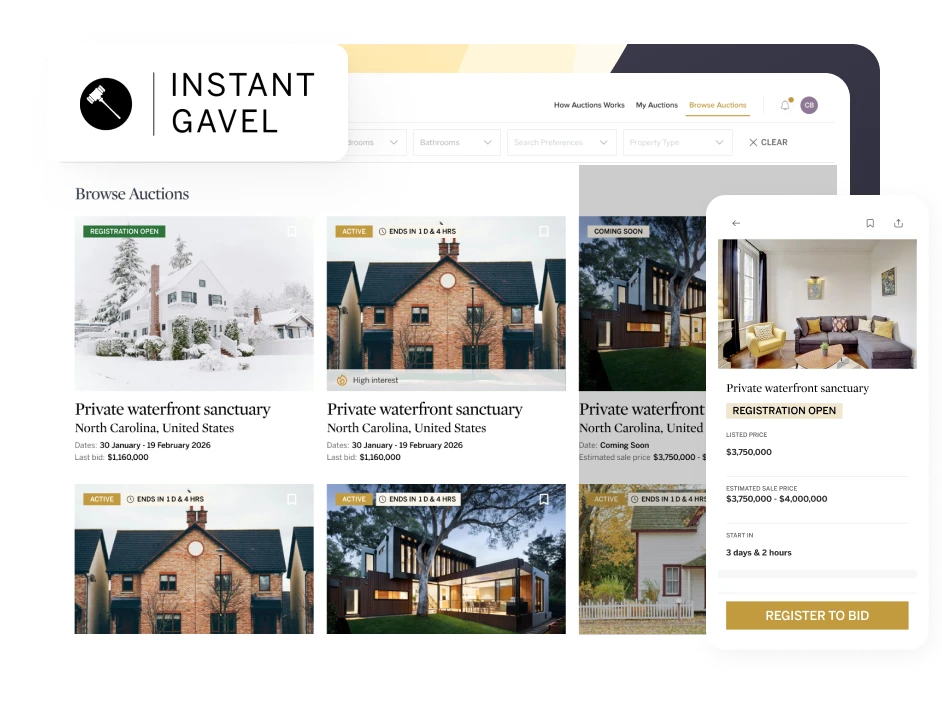
Task: Tap the back arrow in mobile panel
Action: point(736,223)
